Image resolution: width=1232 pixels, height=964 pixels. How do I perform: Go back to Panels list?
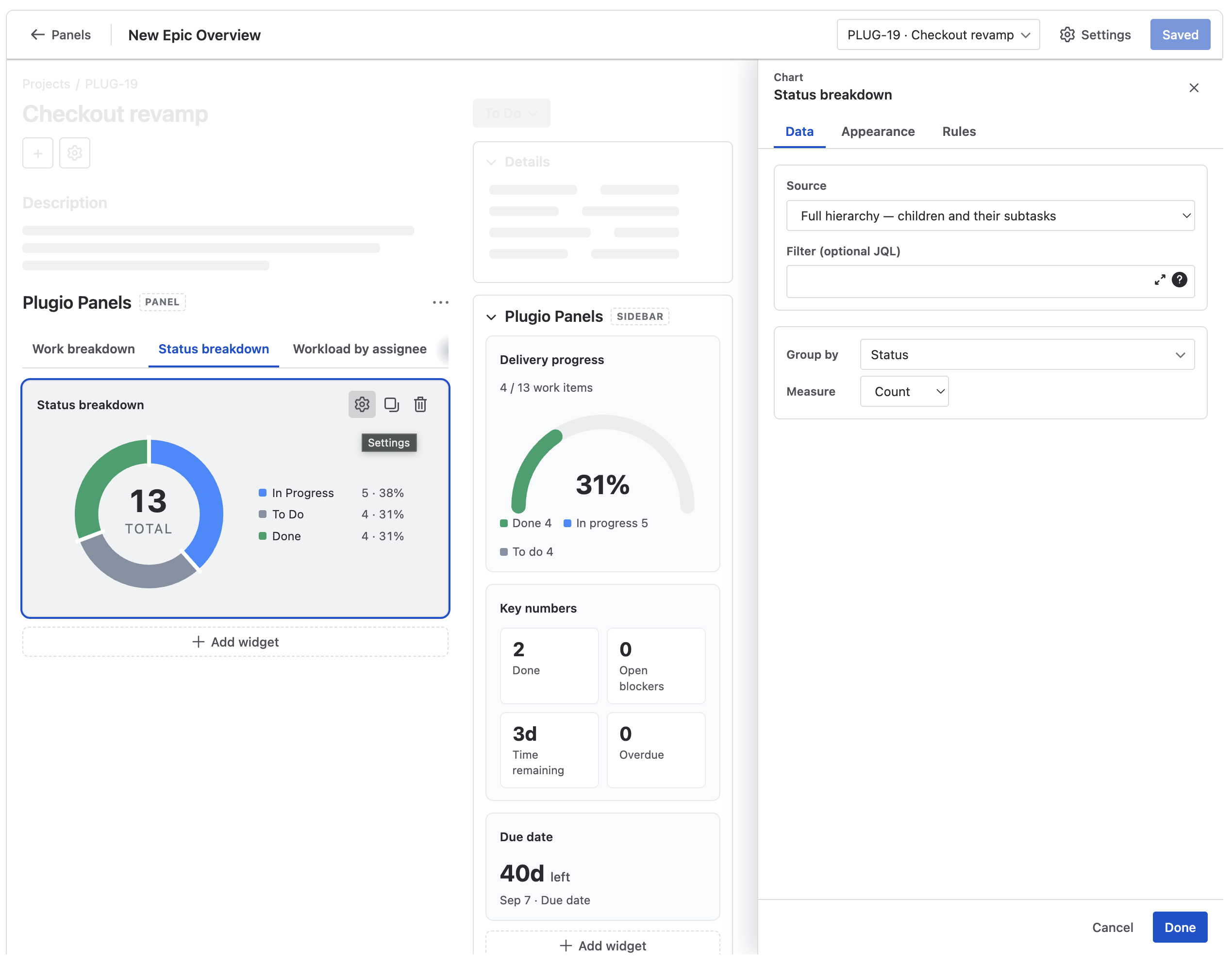pyautogui.click(x=61, y=35)
